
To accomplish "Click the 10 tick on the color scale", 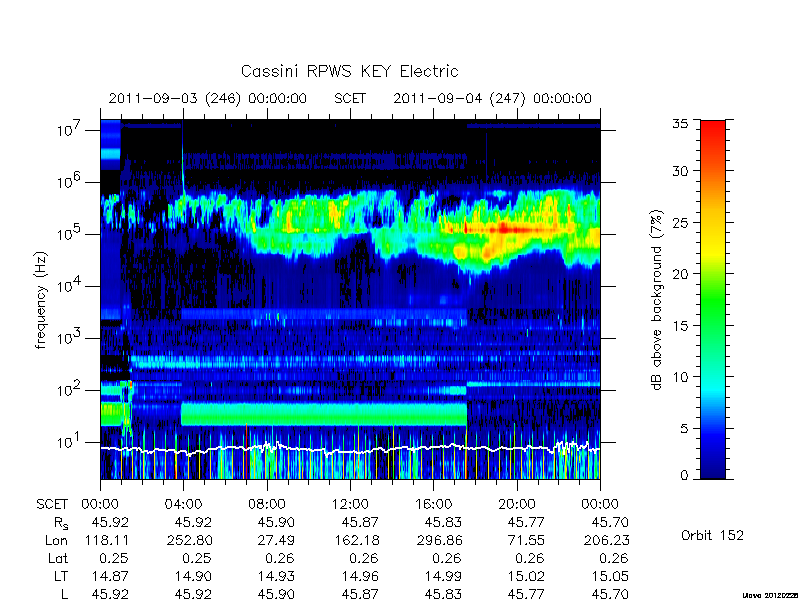I will point(680,377).
